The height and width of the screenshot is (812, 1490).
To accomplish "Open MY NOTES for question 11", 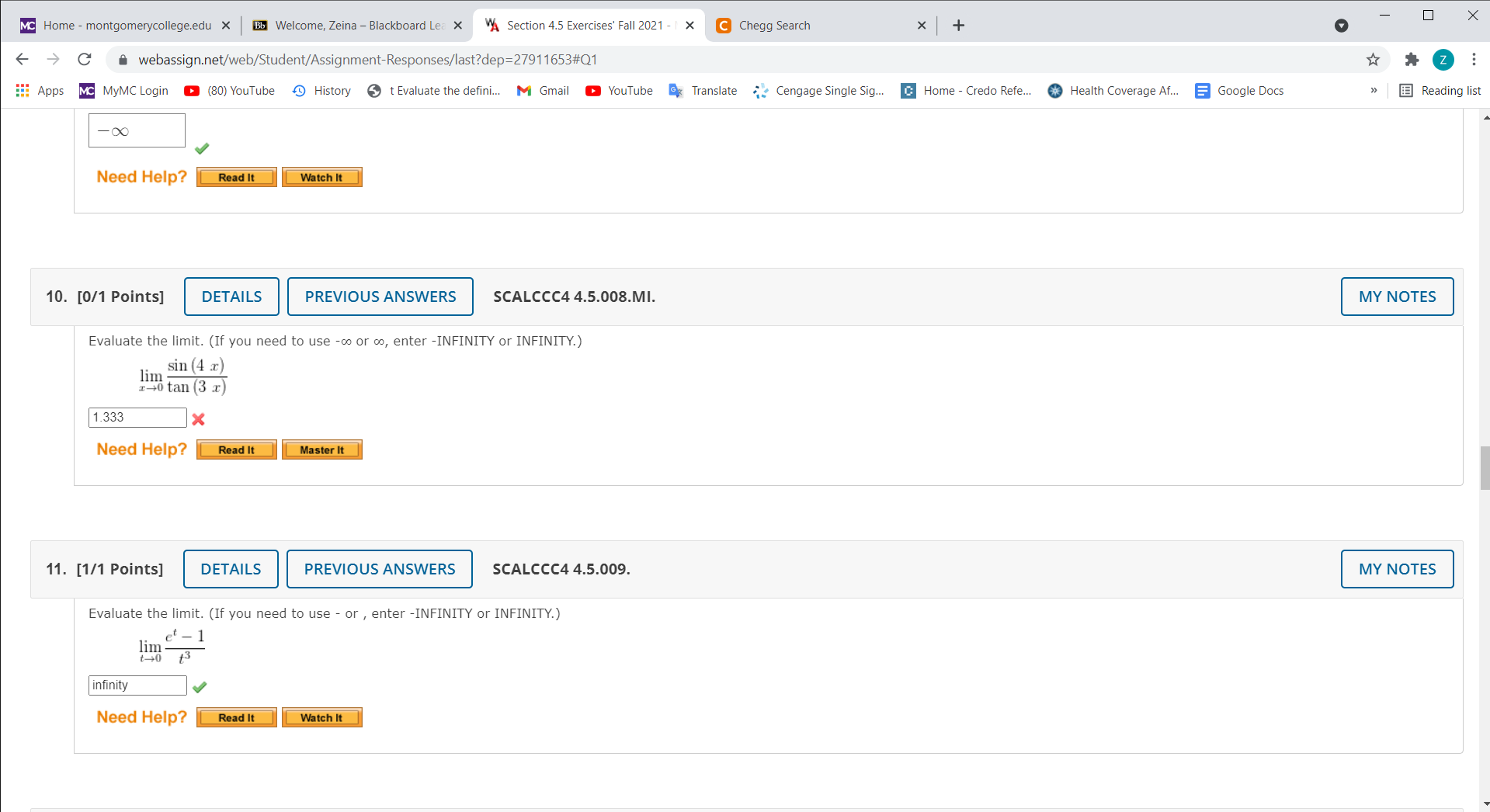I will (1397, 569).
